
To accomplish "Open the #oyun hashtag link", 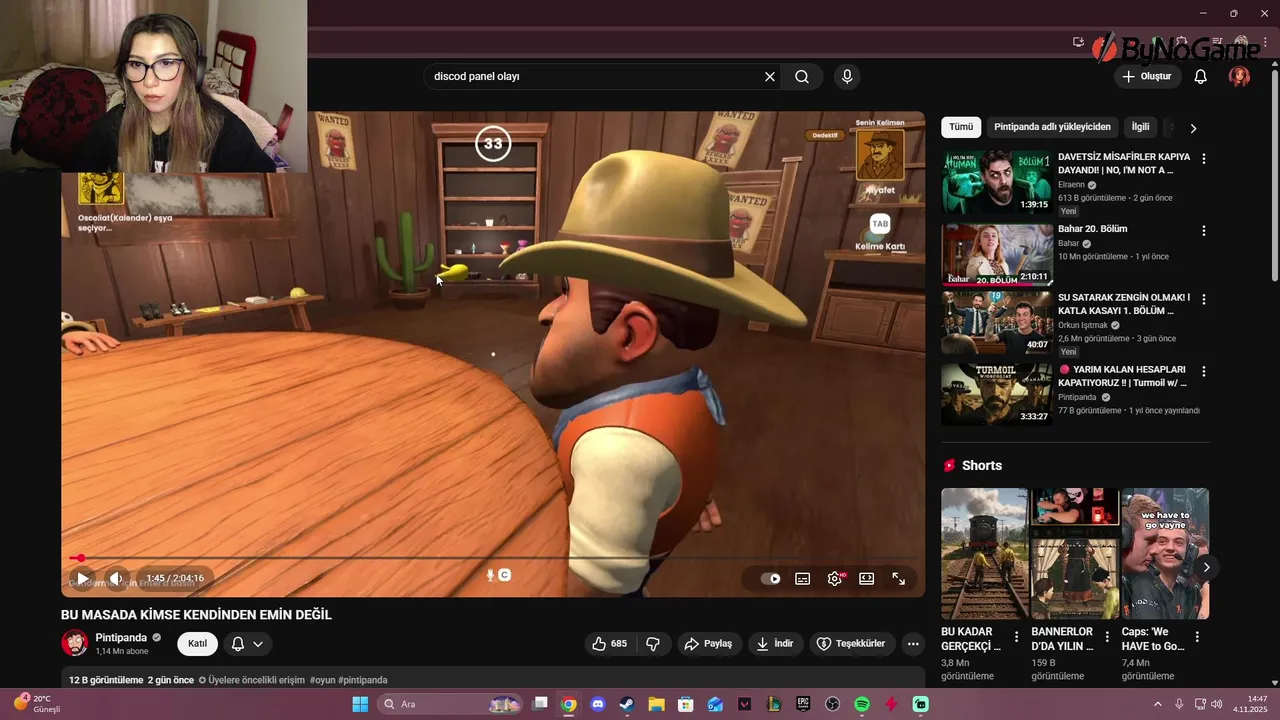I will click(322, 680).
